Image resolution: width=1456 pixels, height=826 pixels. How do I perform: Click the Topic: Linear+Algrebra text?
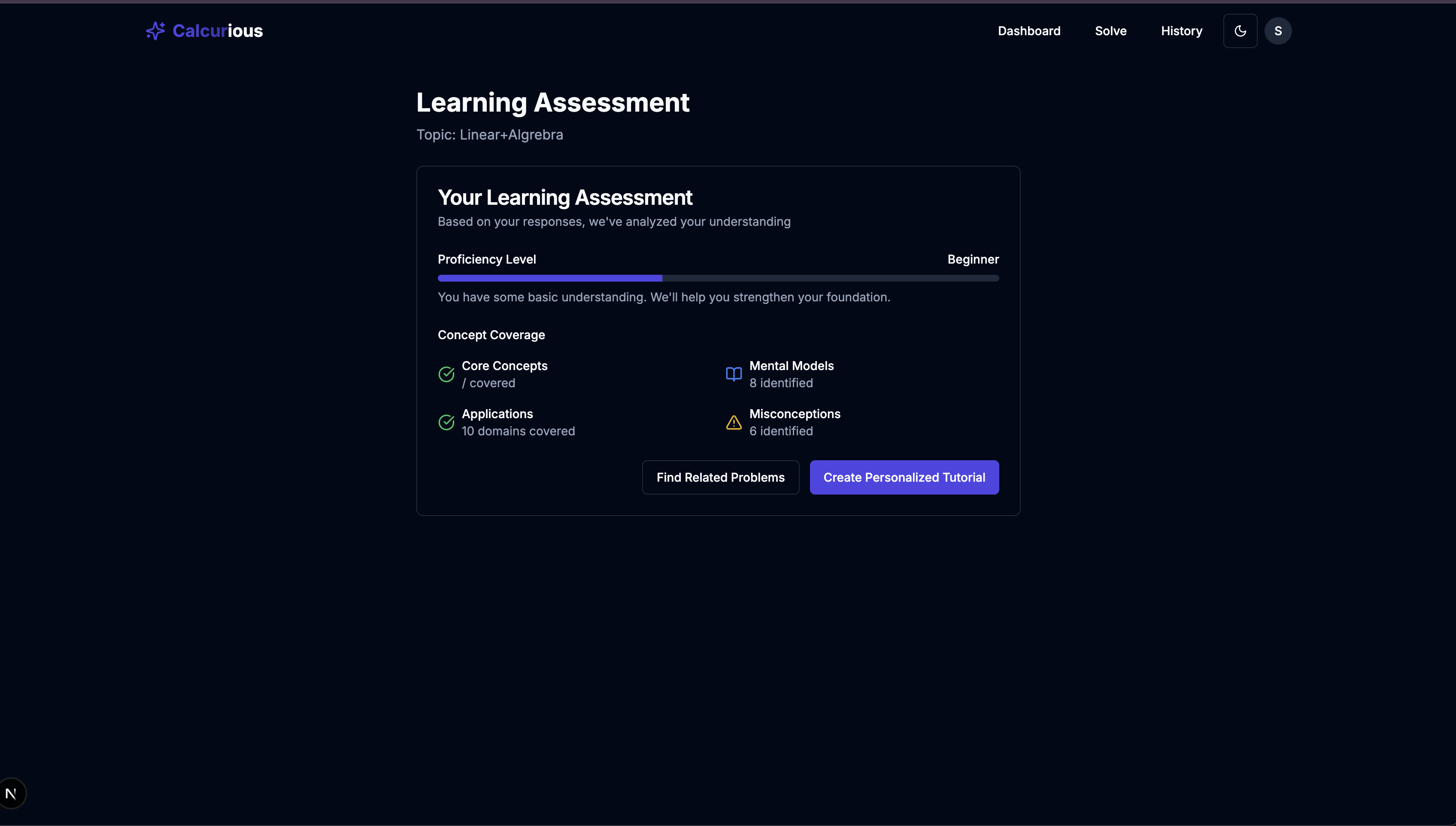click(489, 135)
